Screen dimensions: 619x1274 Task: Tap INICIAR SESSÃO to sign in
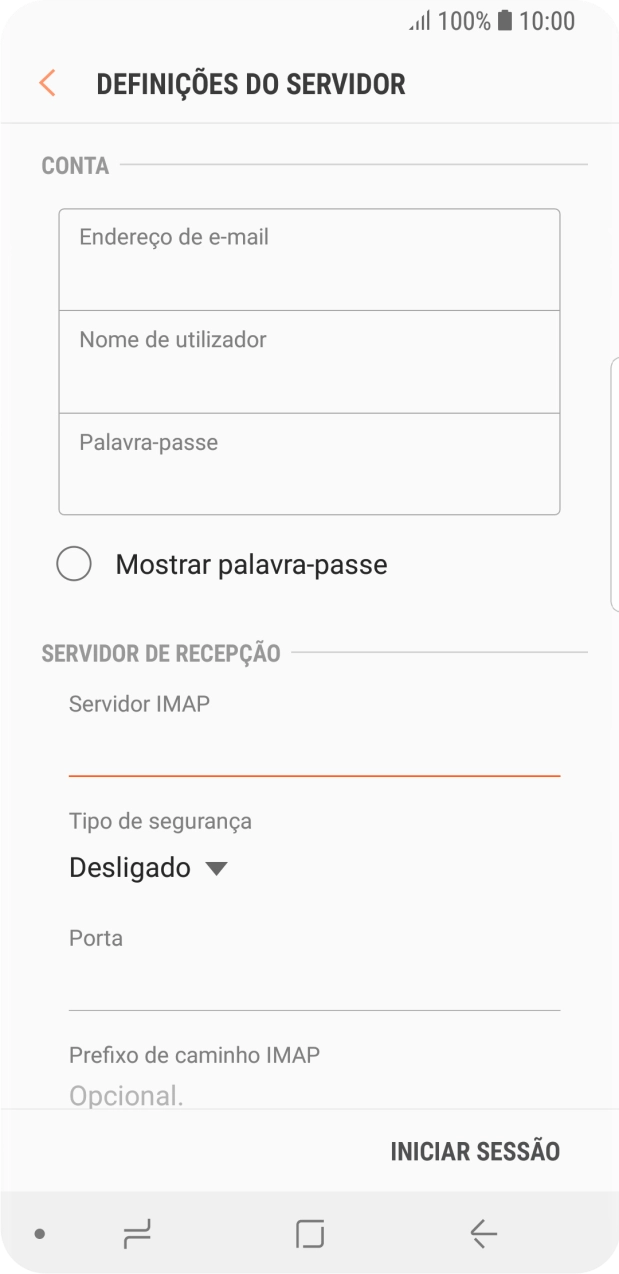[x=476, y=1151]
